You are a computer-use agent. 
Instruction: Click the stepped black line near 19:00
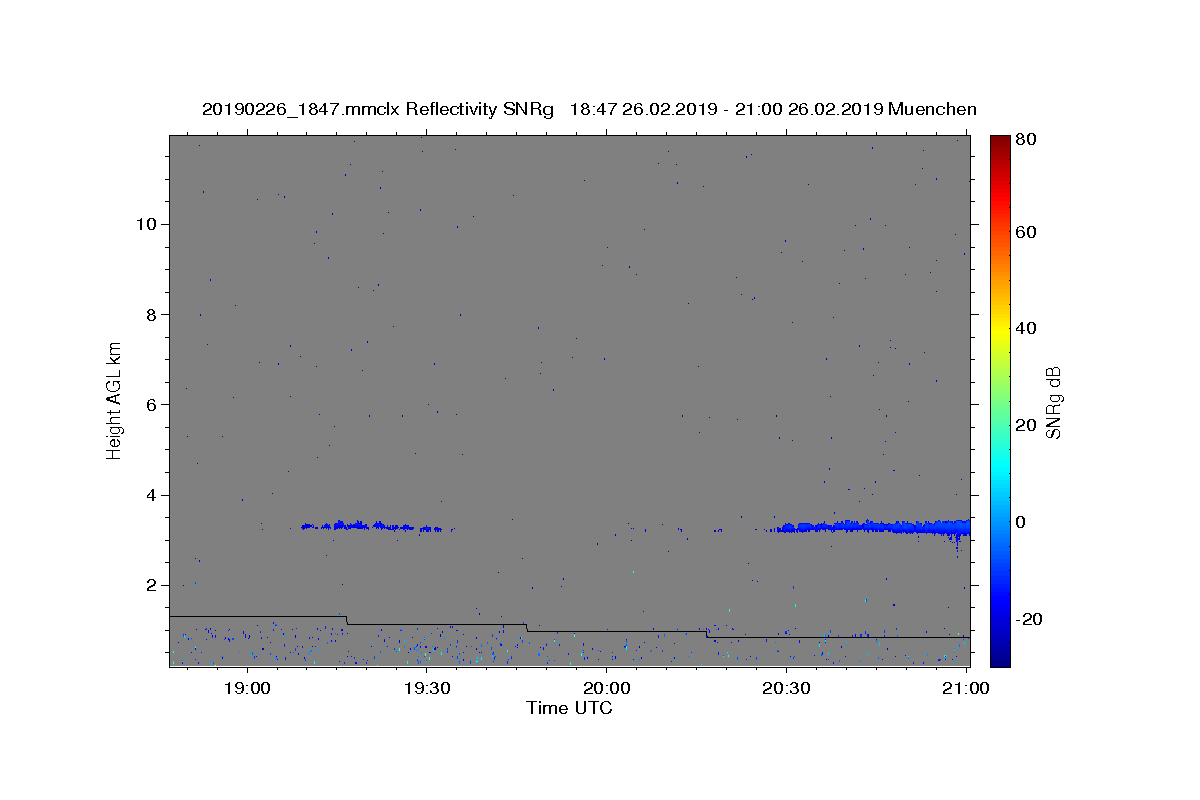[x=258, y=616]
